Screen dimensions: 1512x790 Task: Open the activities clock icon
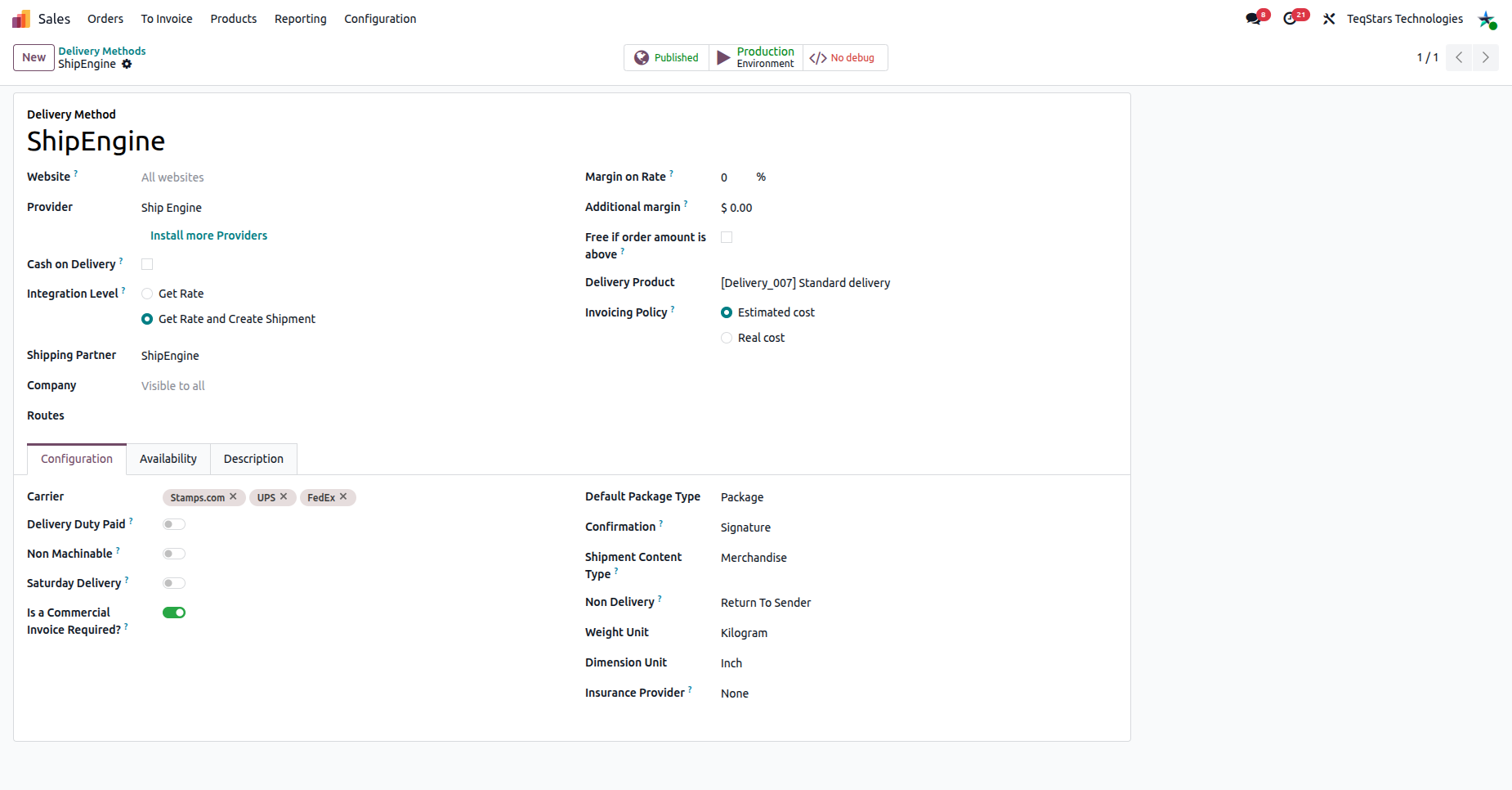[1291, 18]
